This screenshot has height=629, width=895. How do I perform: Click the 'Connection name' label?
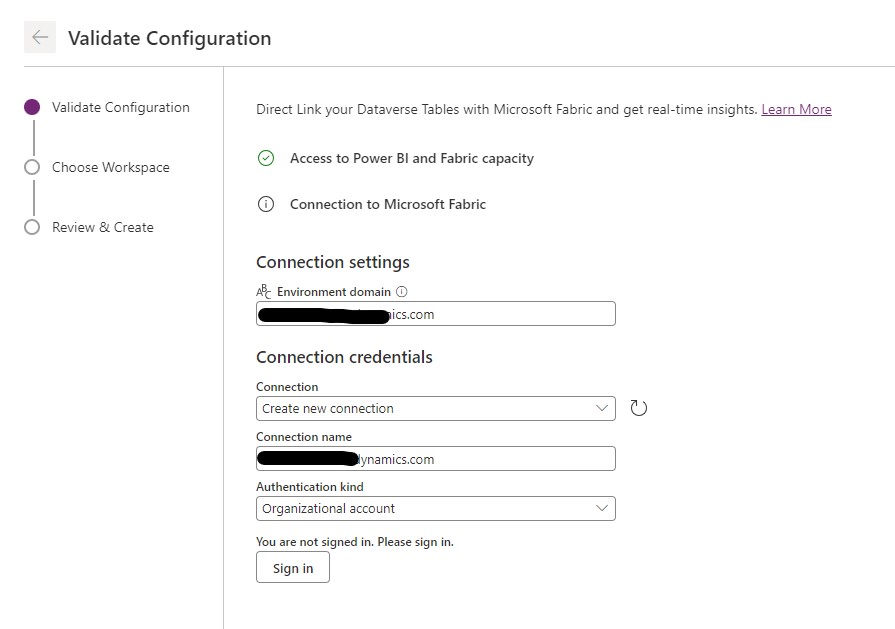point(304,437)
